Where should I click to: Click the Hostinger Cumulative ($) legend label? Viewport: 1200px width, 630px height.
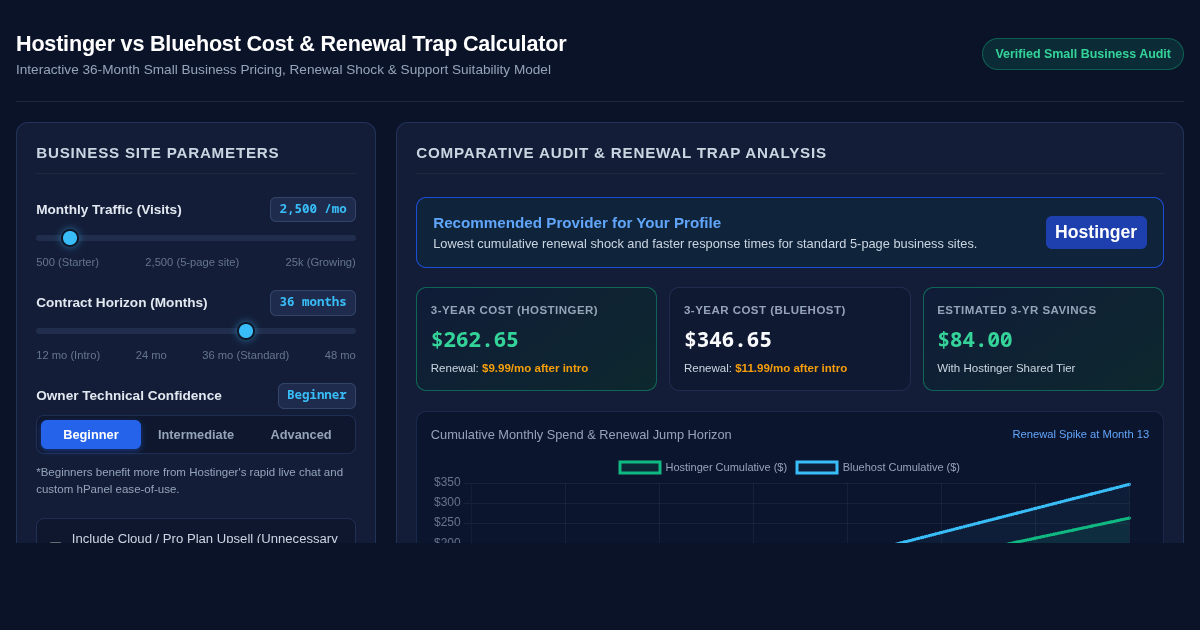coord(726,467)
